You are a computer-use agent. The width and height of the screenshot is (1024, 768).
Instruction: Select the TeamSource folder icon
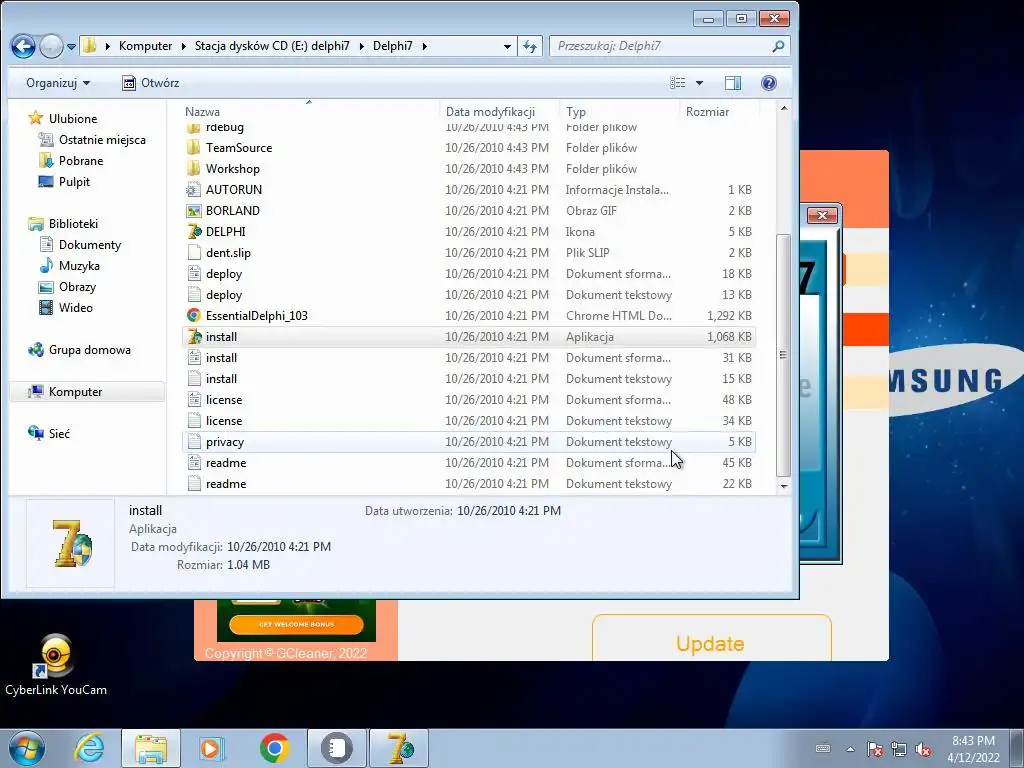click(193, 148)
